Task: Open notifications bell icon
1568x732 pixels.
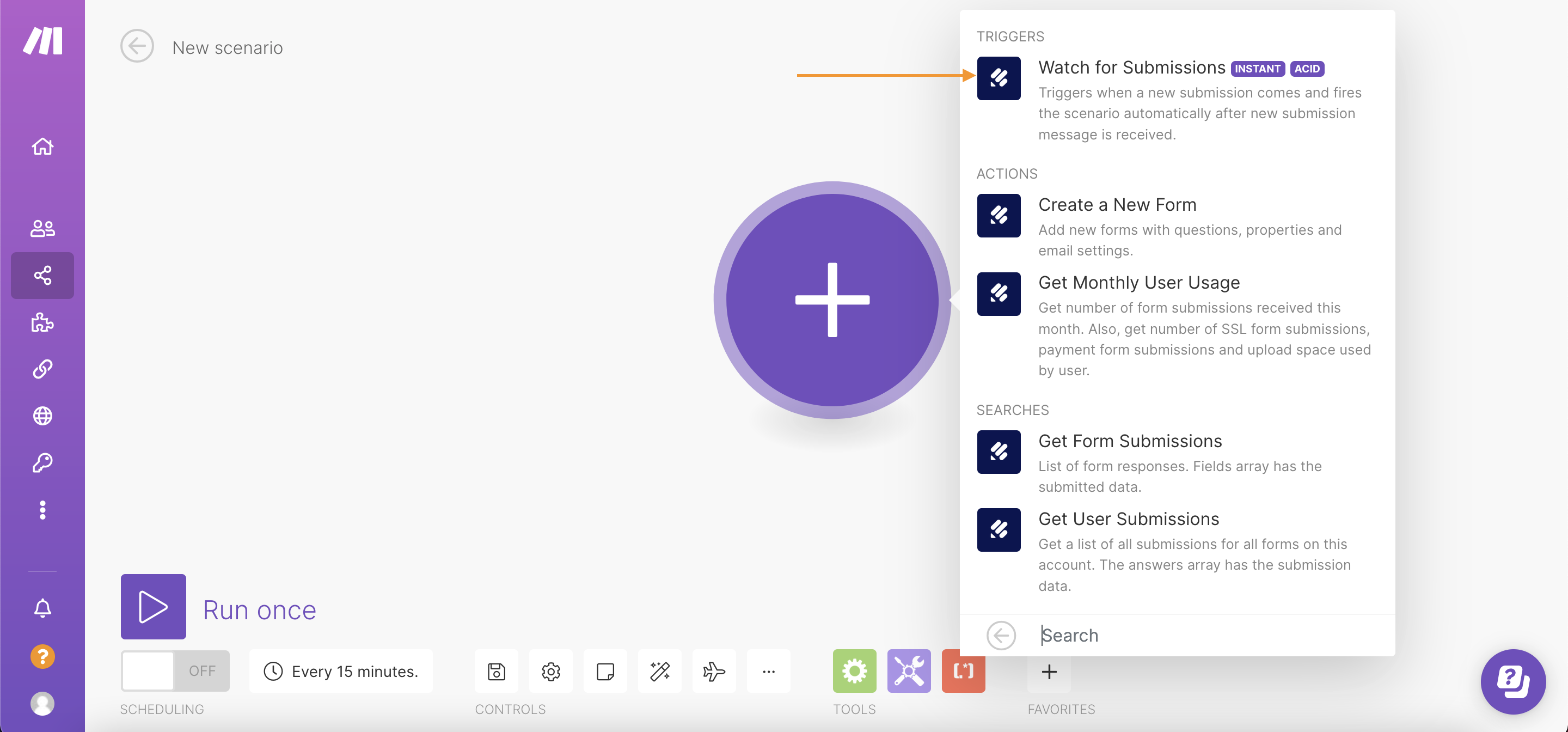Action: (x=42, y=608)
